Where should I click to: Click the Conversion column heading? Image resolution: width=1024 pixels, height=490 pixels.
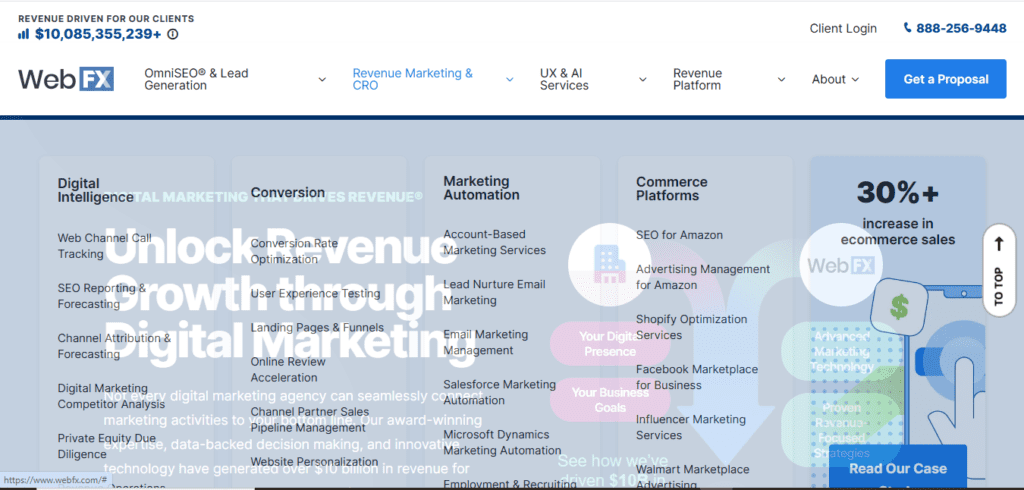click(x=287, y=192)
